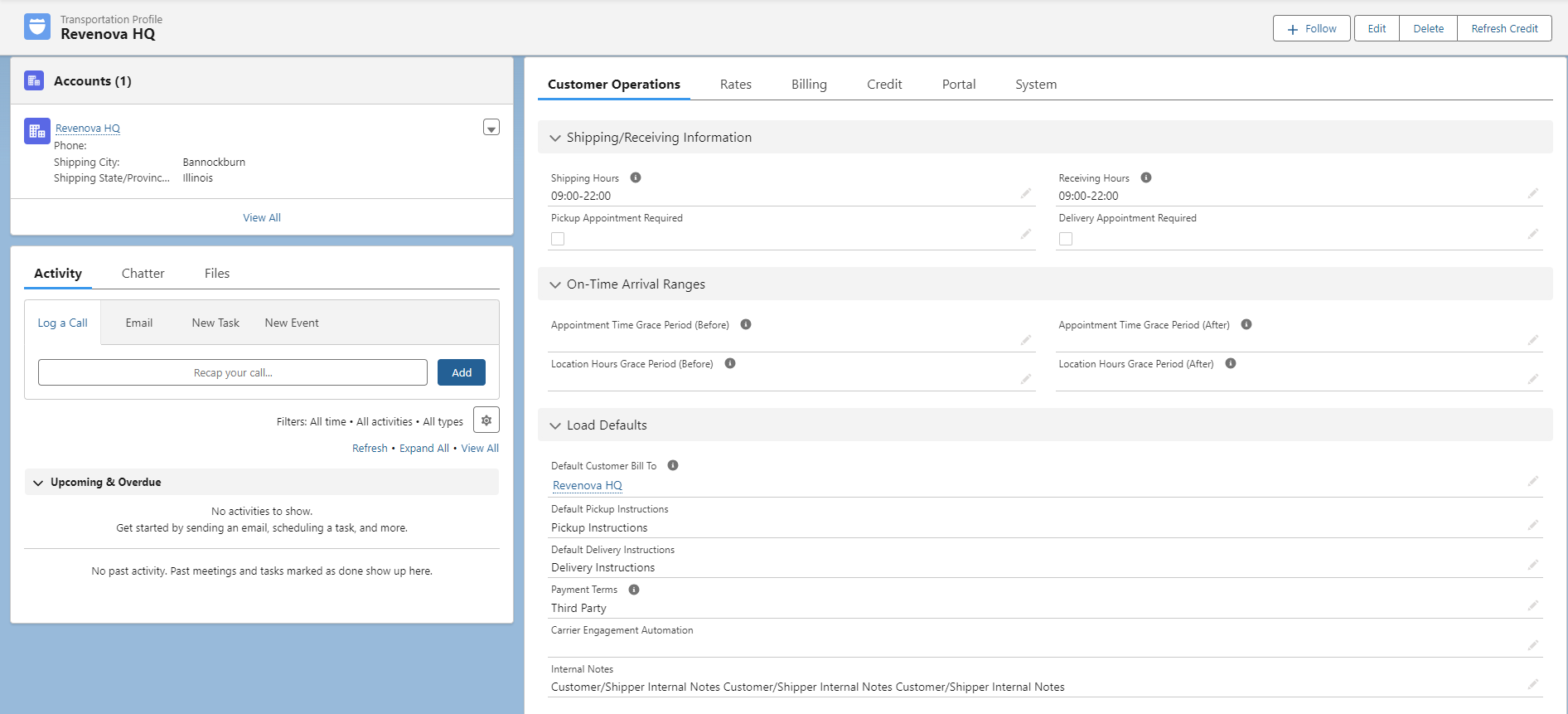This screenshot has height=714, width=1568.
Task: Edit Internal Notes pencil icon
Action: pyautogui.click(x=1533, y=684)
